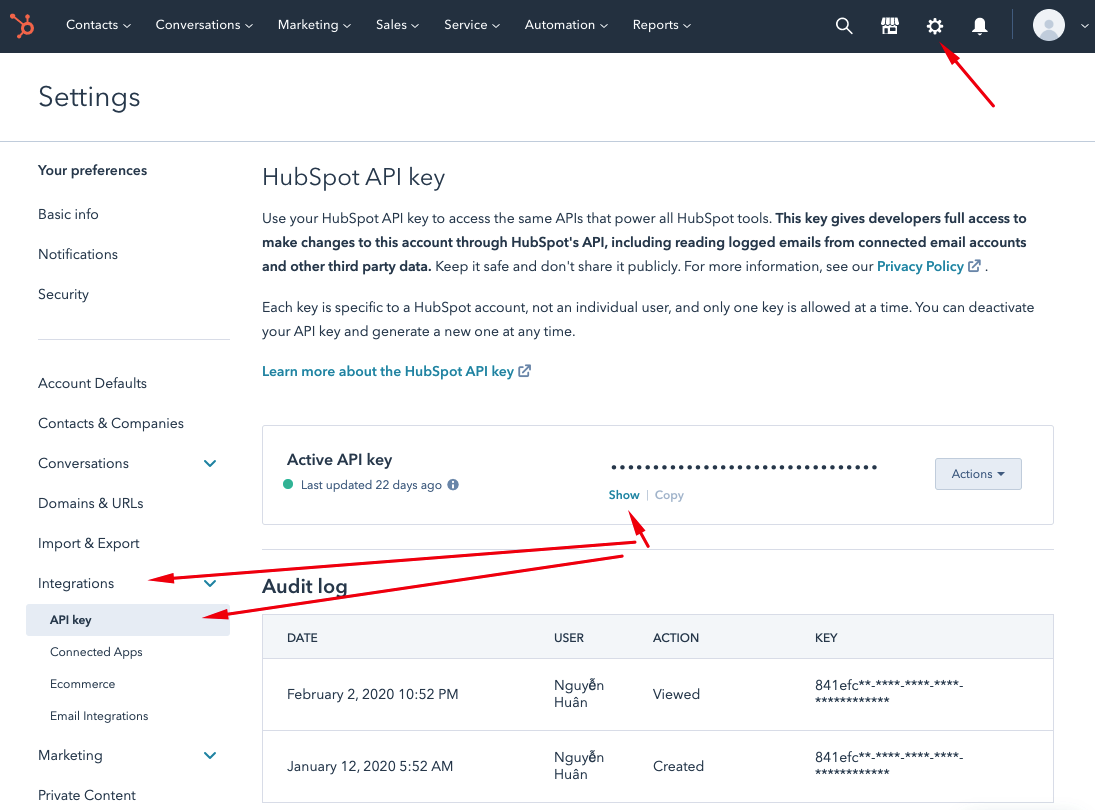1095x810 pixels.
Task: Click external icon after Learn more link
Action: point(524,371)
